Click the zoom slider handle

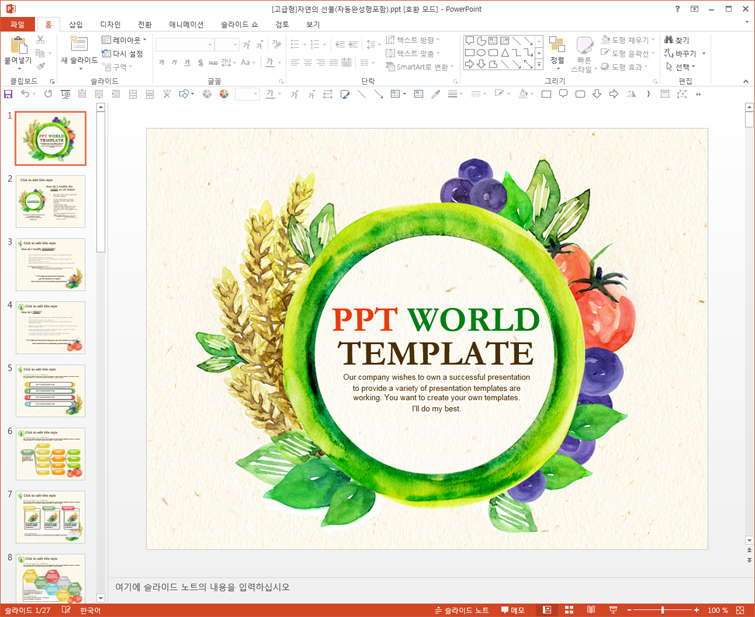[663, 610]
